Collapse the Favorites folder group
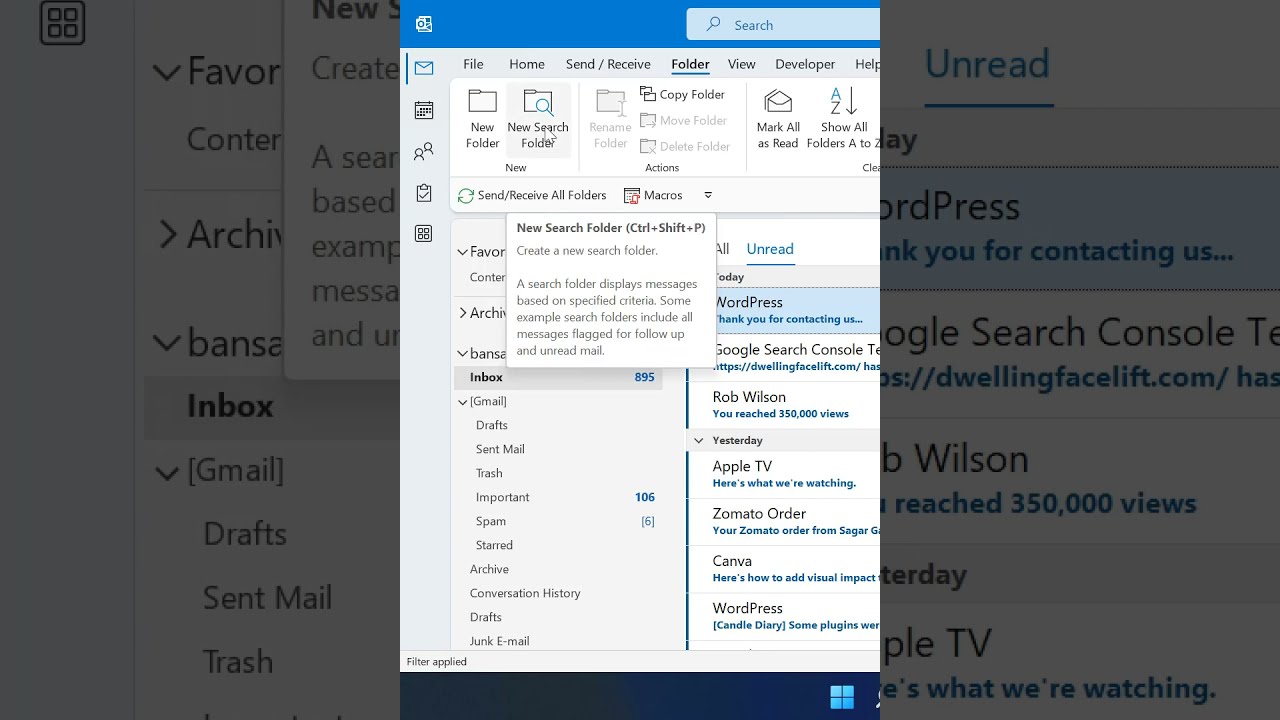 pyautogui.click(x=463, y=252)
